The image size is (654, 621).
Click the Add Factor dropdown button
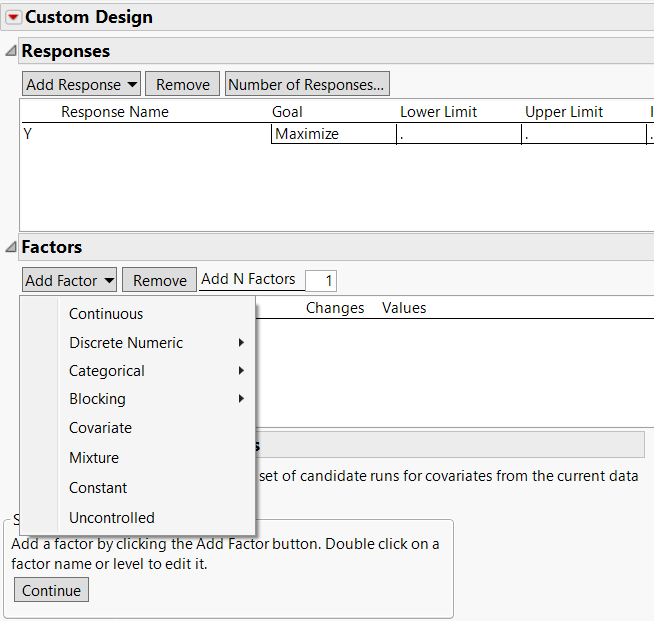(69, 281)
